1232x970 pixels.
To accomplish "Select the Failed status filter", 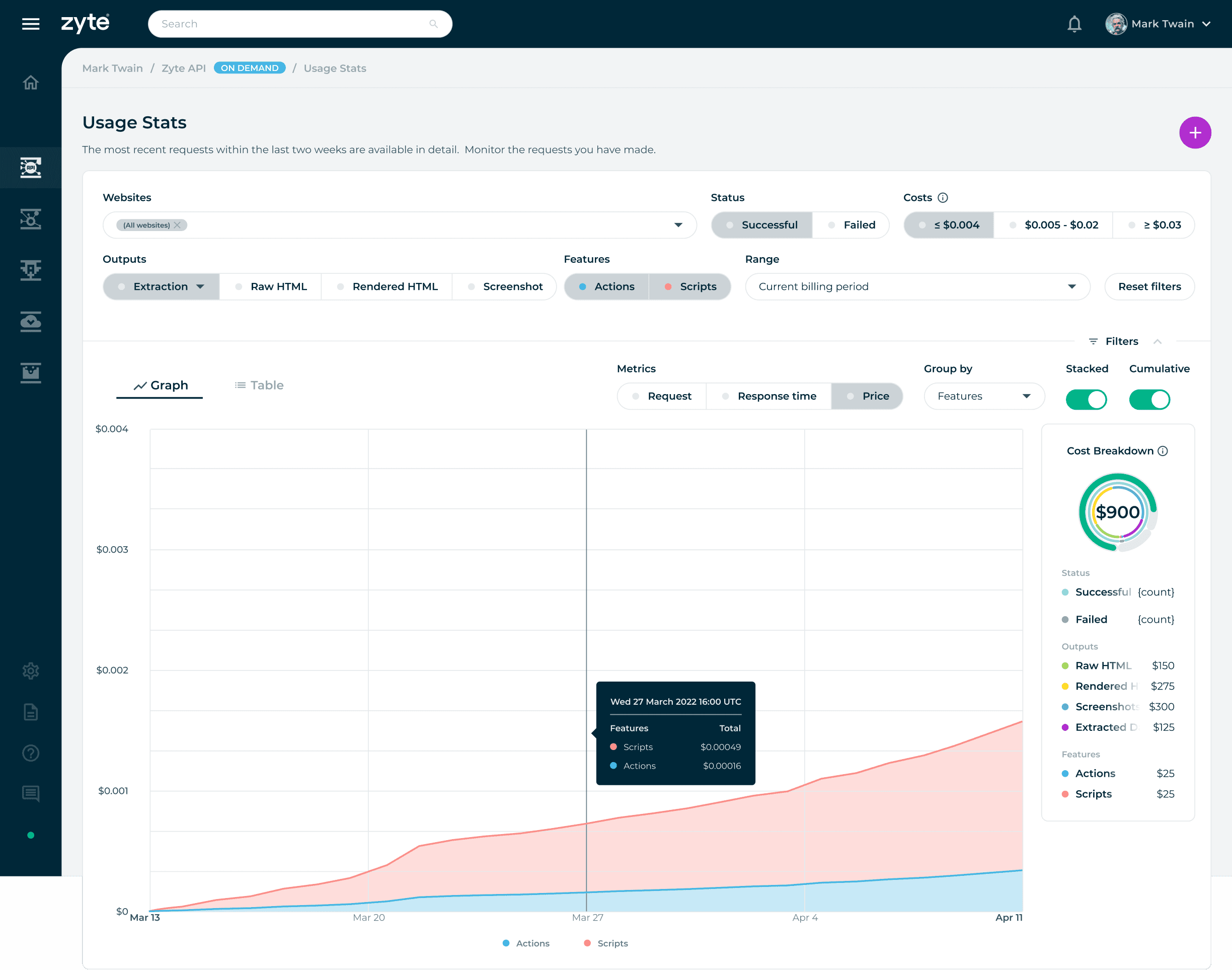I will (x=851, y=225).
